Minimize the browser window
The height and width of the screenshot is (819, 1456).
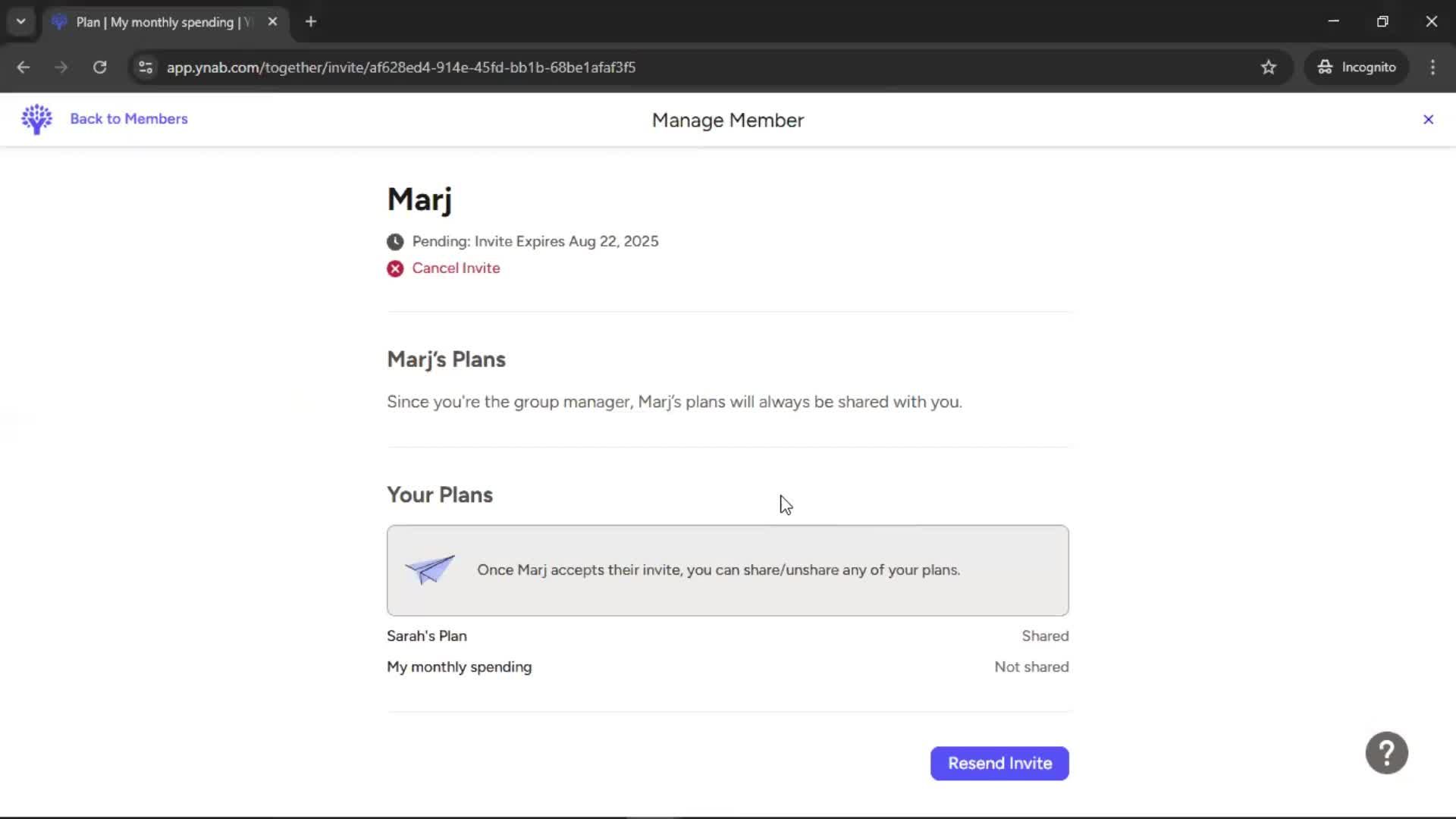[x=1334, y=22]
